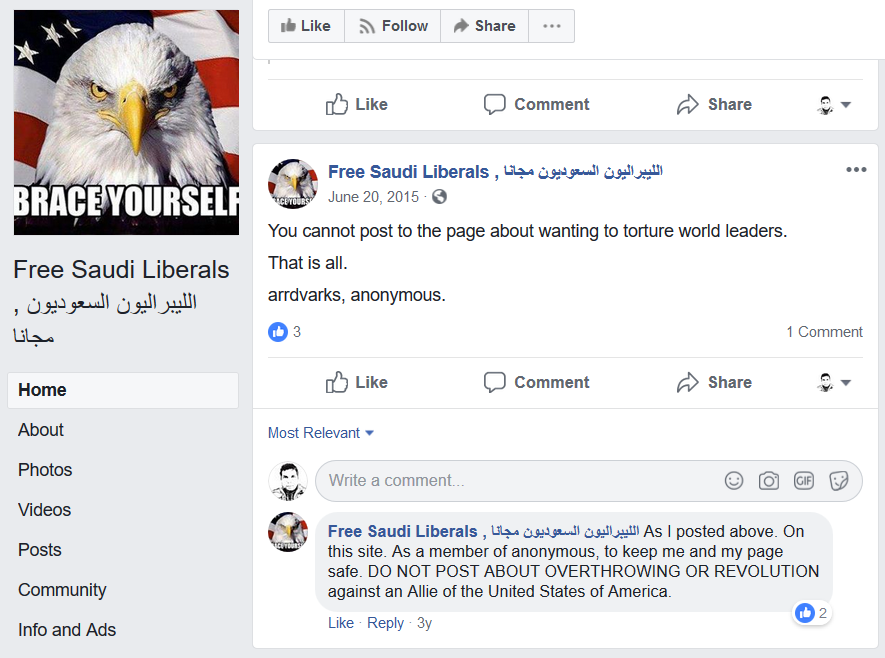885x658 pixels.
Task: Toggle Like on the page header
Action: (306, 26)
